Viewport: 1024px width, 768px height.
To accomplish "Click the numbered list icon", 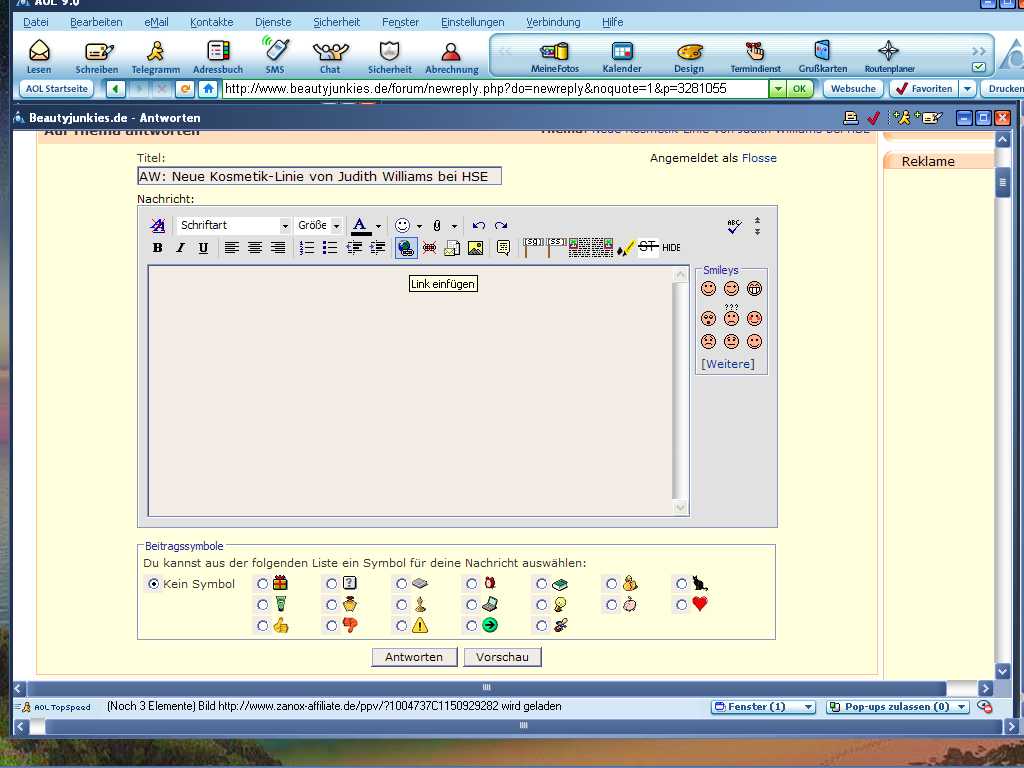I will 307,248.
